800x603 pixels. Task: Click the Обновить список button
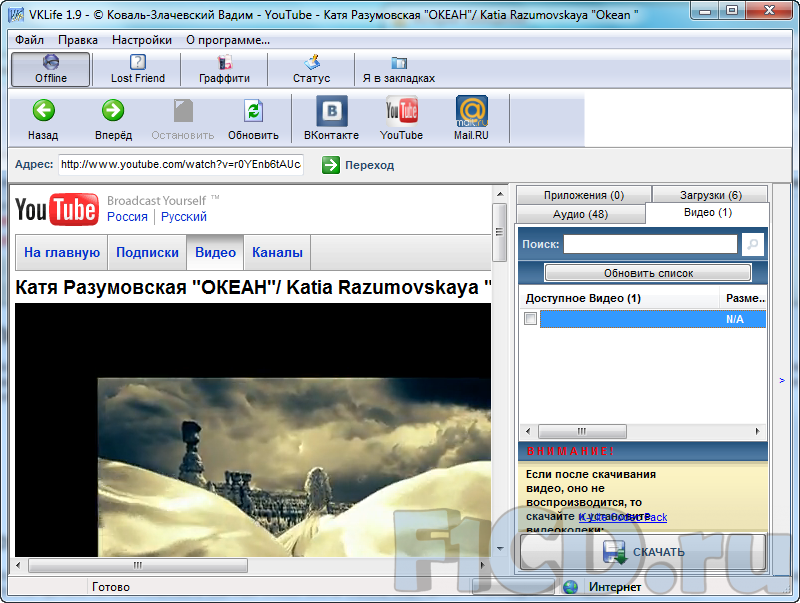(x=648, y=273)
